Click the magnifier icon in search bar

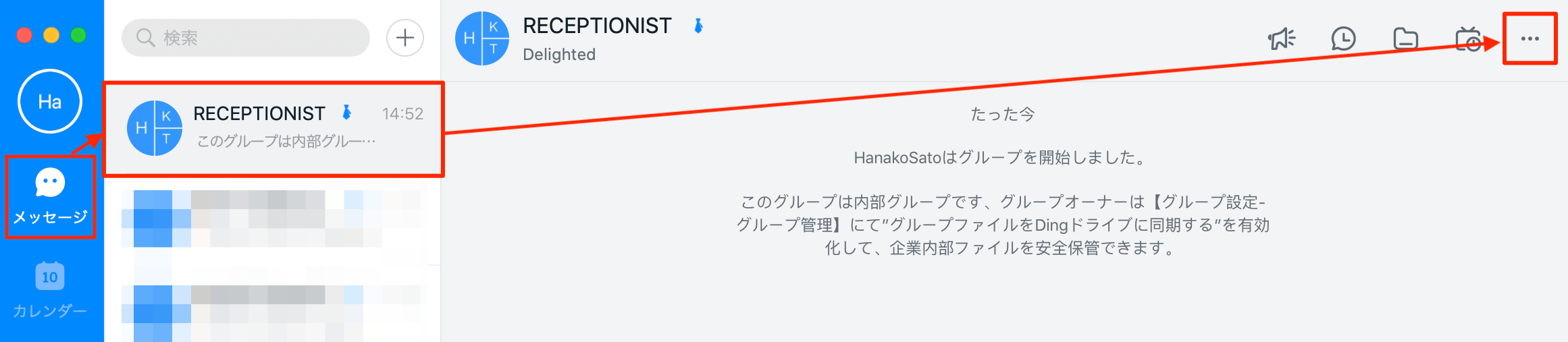point(145,38)
